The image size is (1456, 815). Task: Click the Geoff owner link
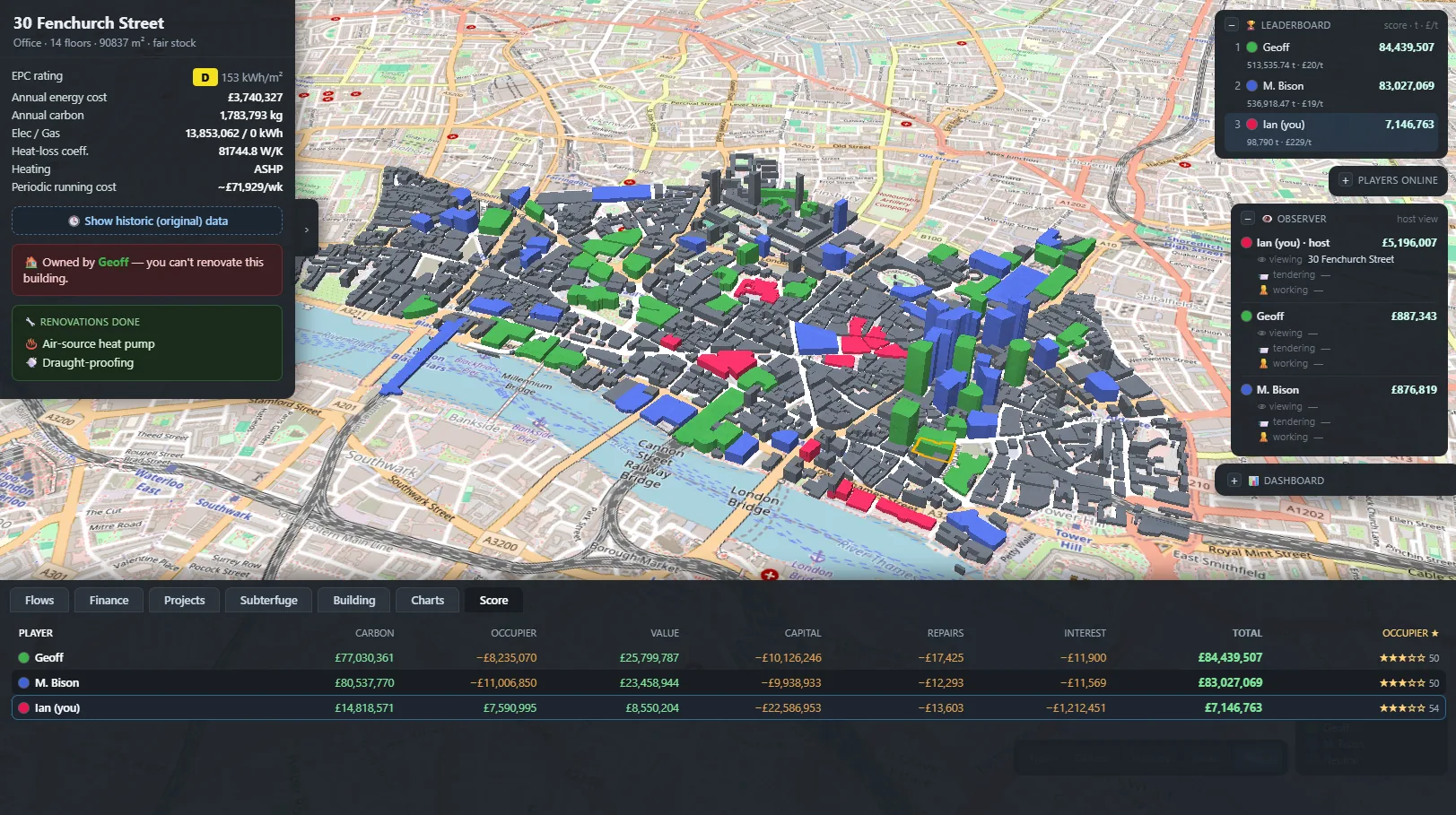(x=113, y=262)
